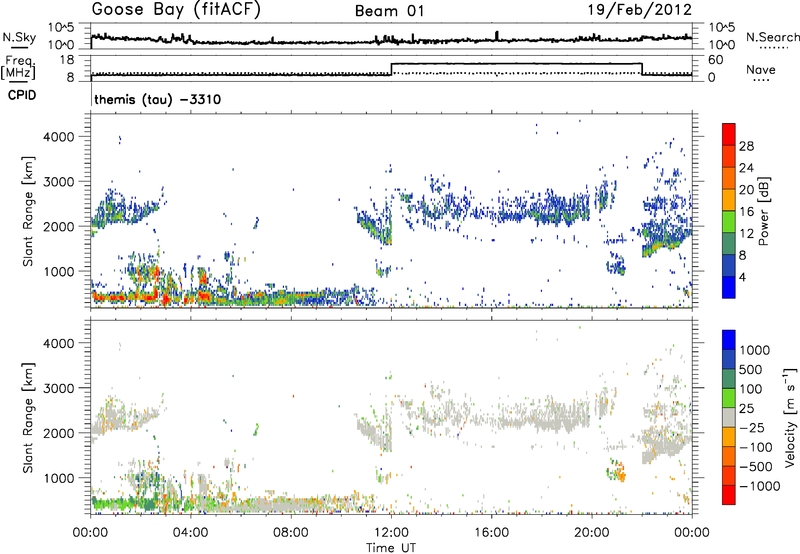Click the gray Velocity segment between 25 and -25
The image size is (800, 554).
tap(729, 417)
